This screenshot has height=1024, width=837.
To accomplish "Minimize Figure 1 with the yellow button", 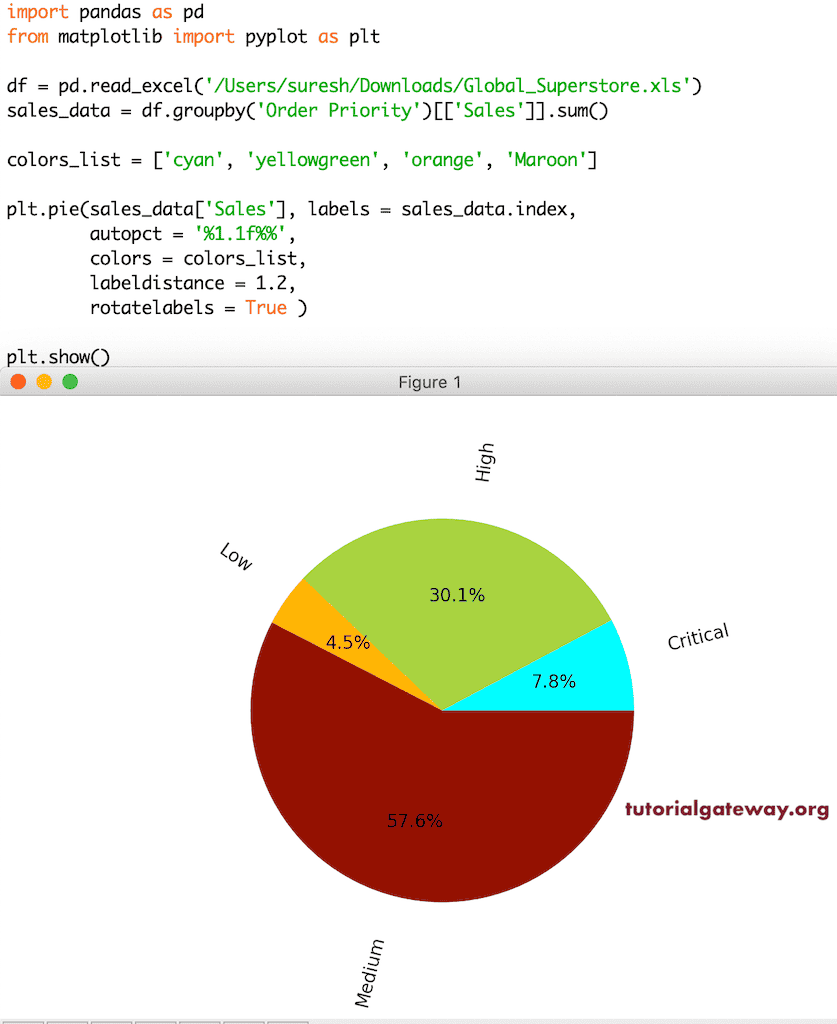I will click(43, 381).
